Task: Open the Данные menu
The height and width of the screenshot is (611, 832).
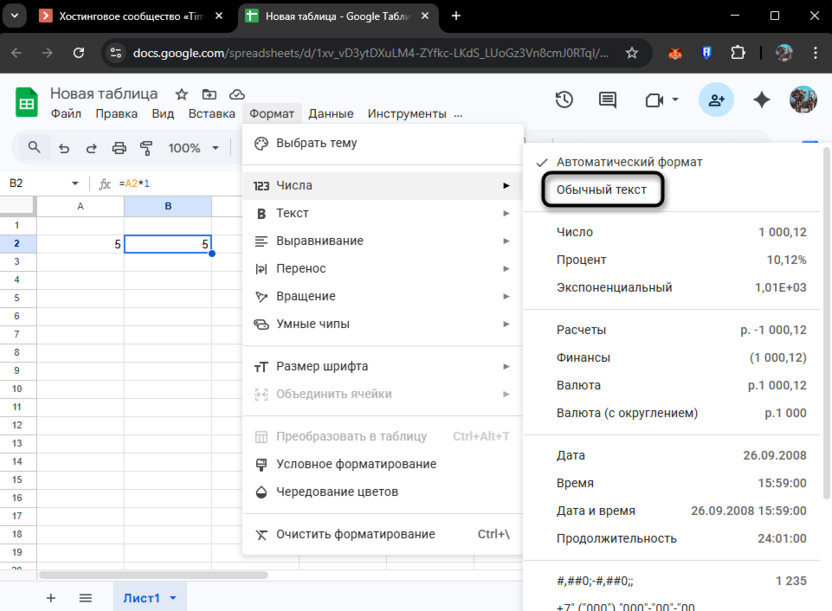Action: 331,114
